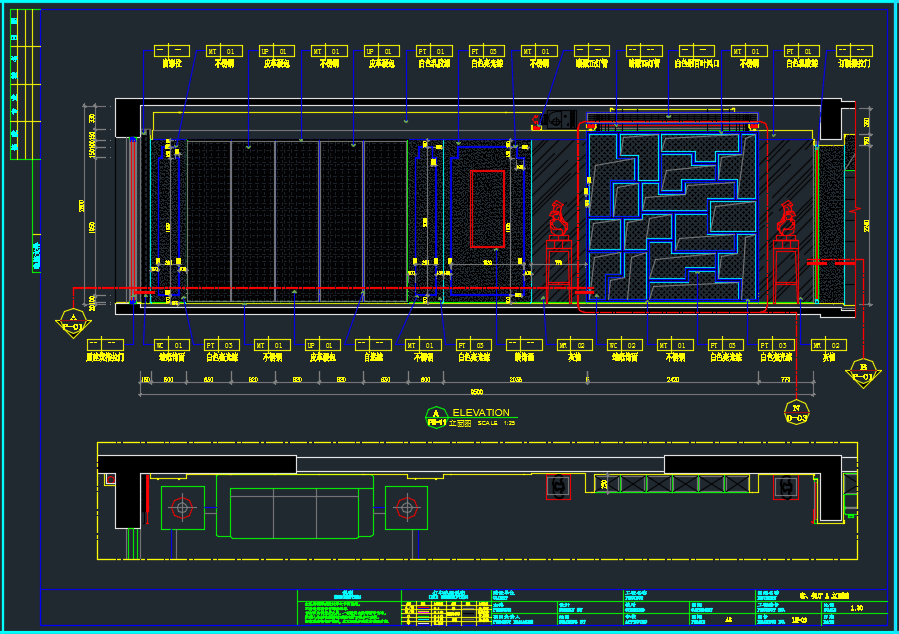Click the left section marker A P-01

[x=72, y=322]
